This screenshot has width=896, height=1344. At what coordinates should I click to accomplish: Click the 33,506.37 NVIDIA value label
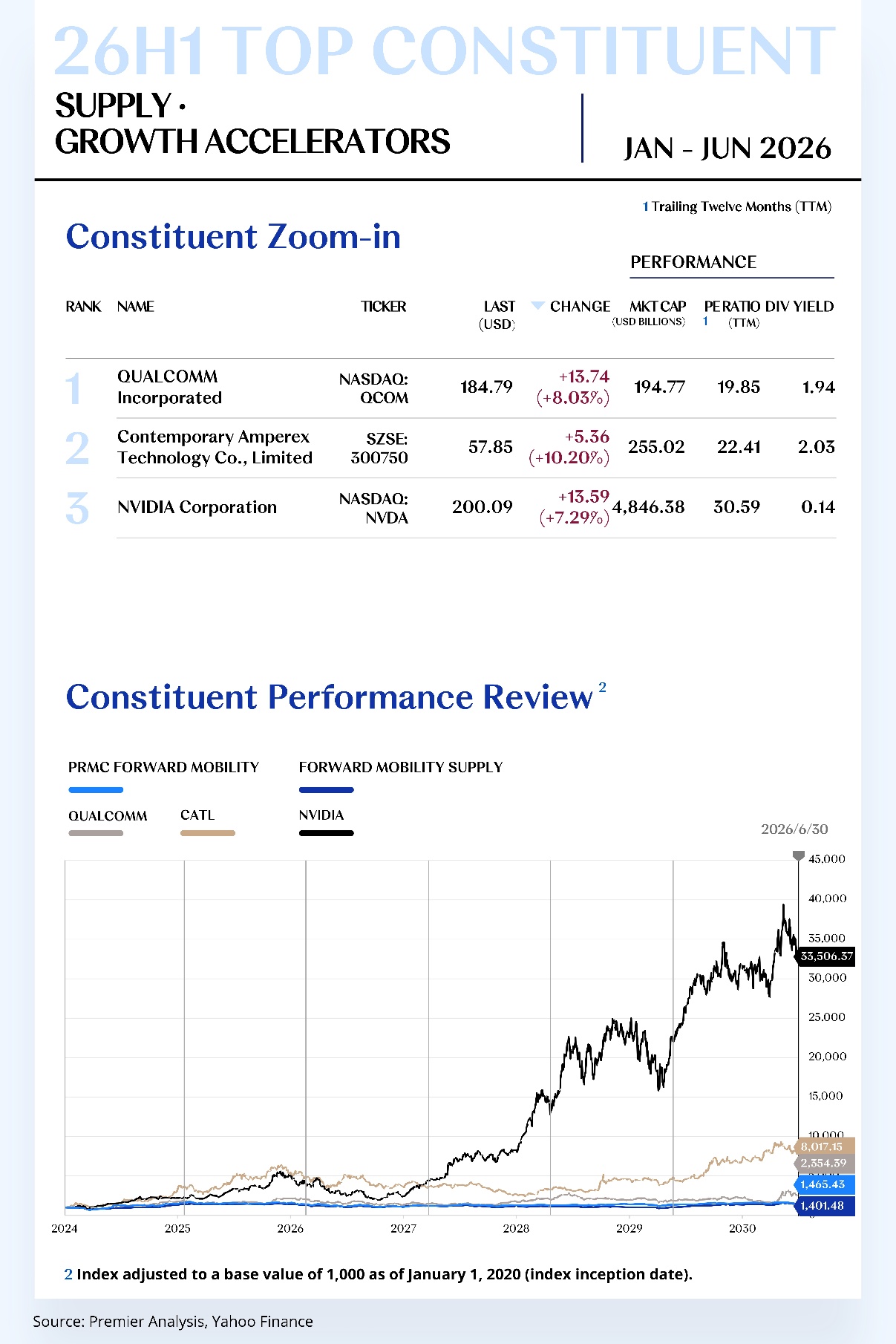pyautogui.click(x=826, y=956)
